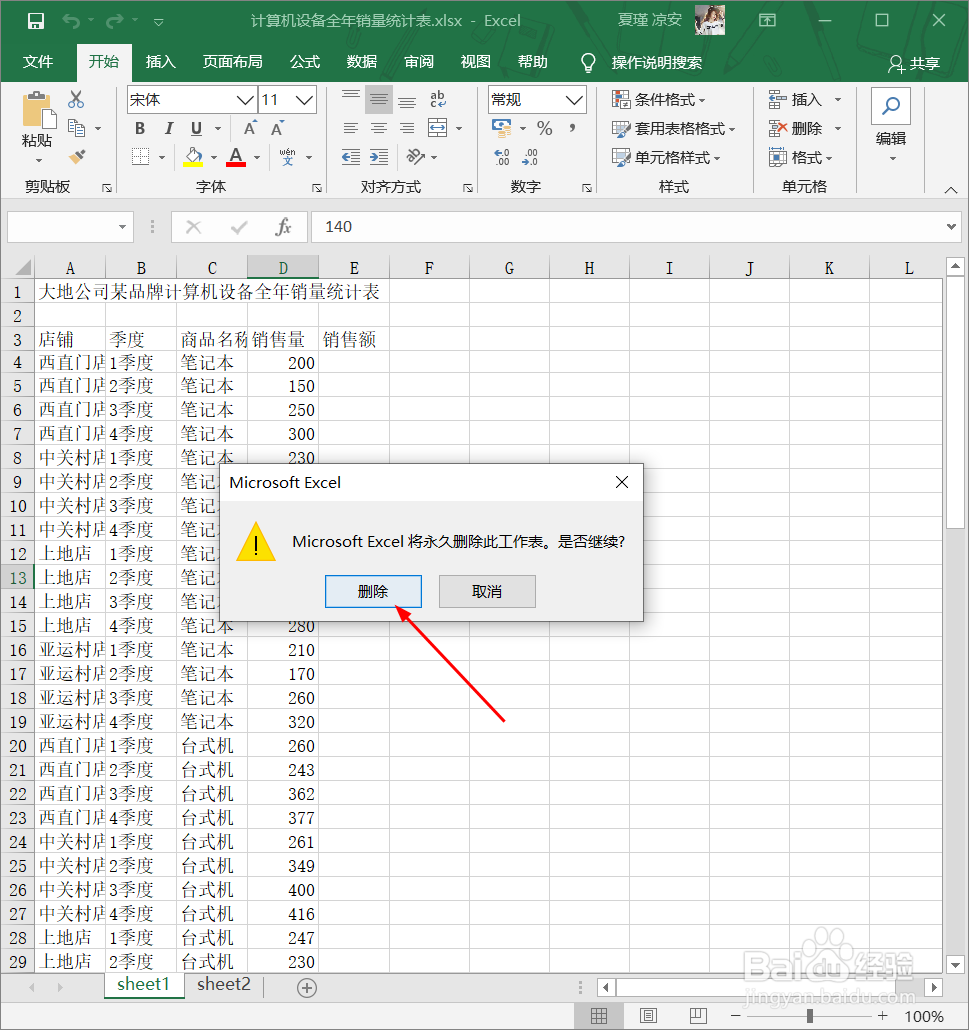Click the zoom slider handle
The image size is (969, 1030).
(810, 1016)
